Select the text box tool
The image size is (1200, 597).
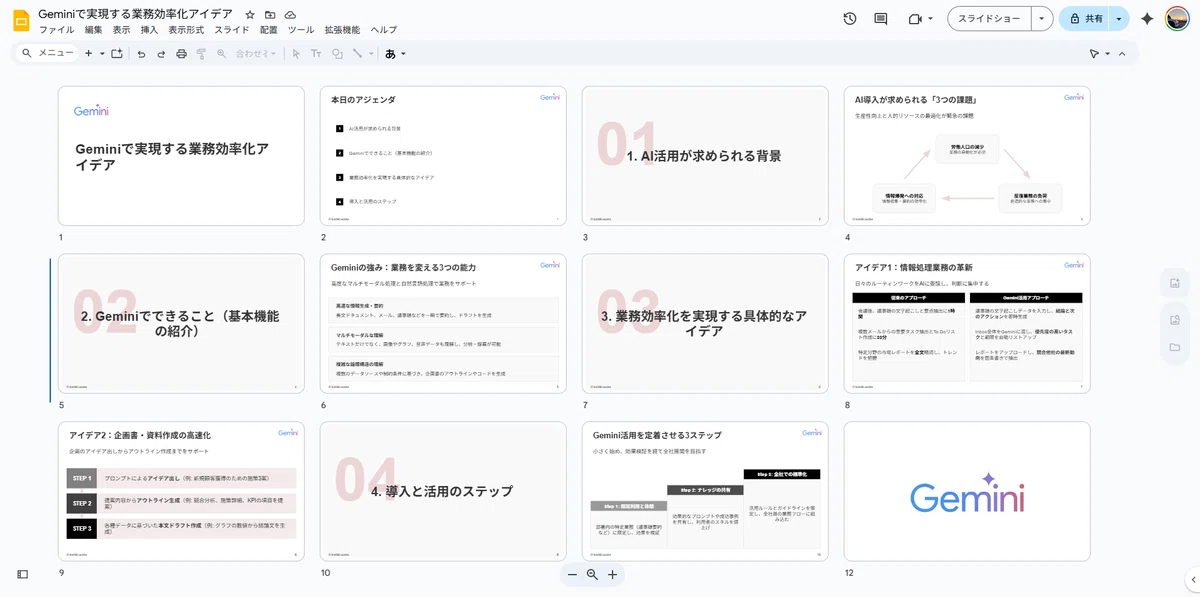[316, 53]
